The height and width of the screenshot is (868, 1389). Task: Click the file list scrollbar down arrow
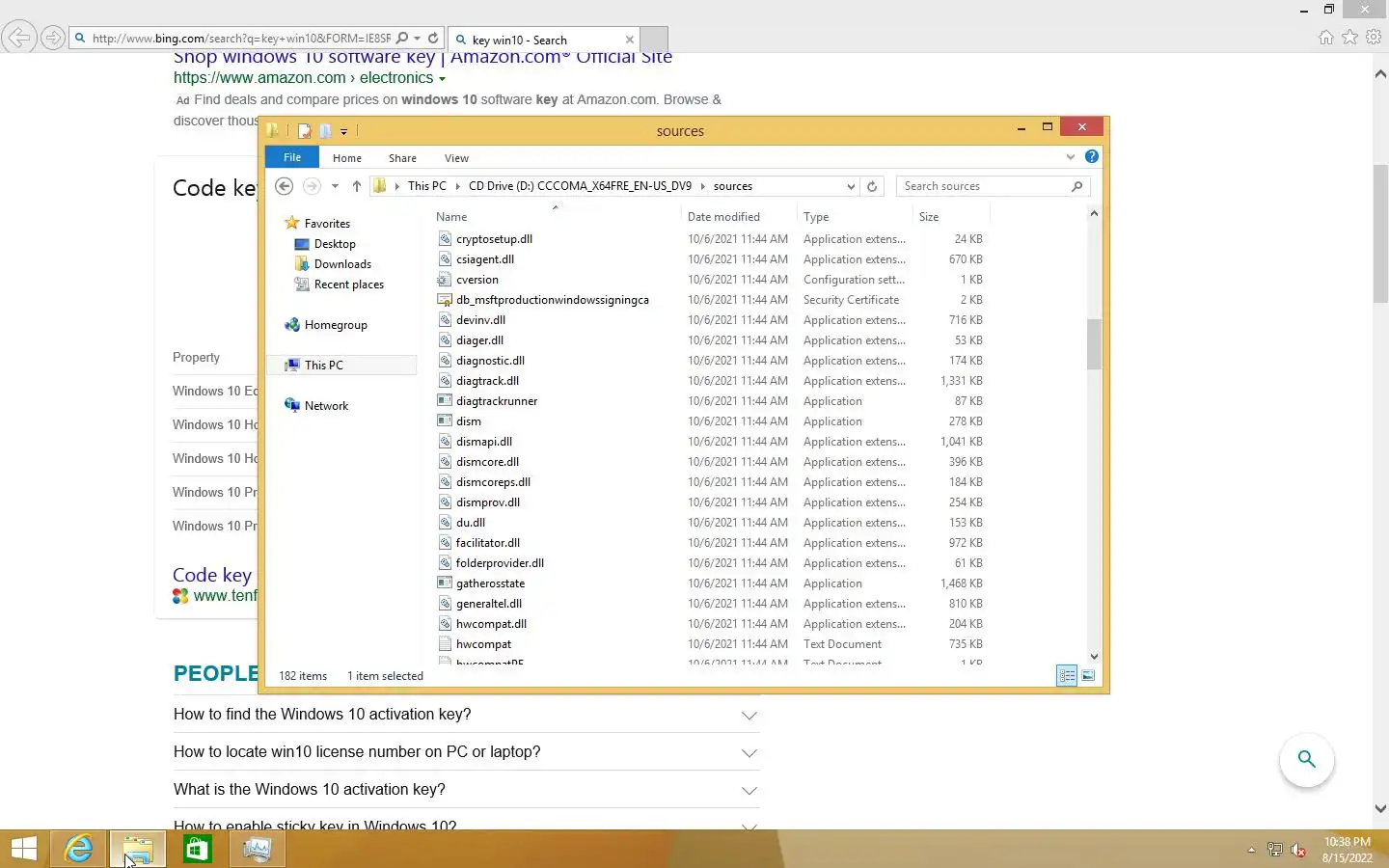(1094, 656)
